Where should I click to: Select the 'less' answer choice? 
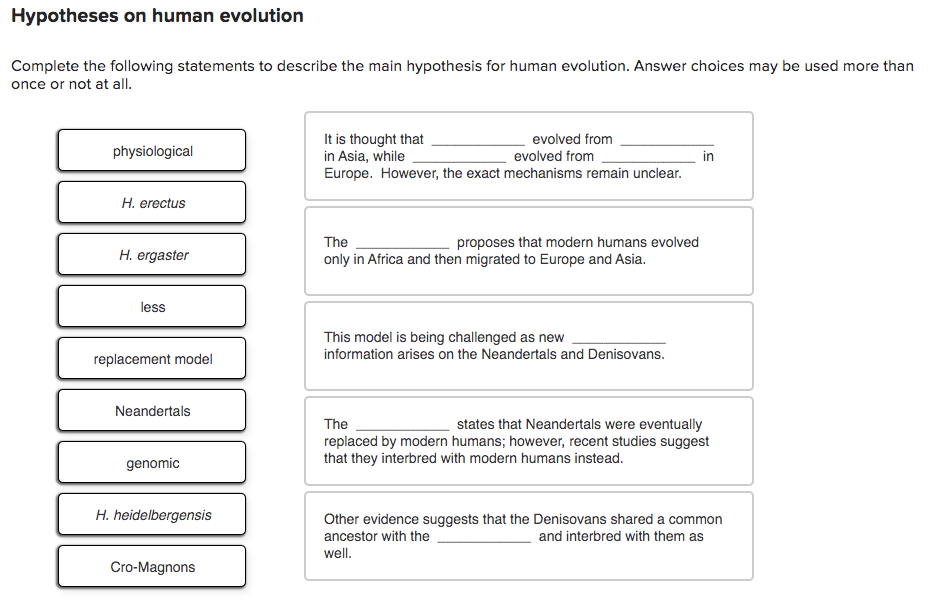click(x=151, y=306)
